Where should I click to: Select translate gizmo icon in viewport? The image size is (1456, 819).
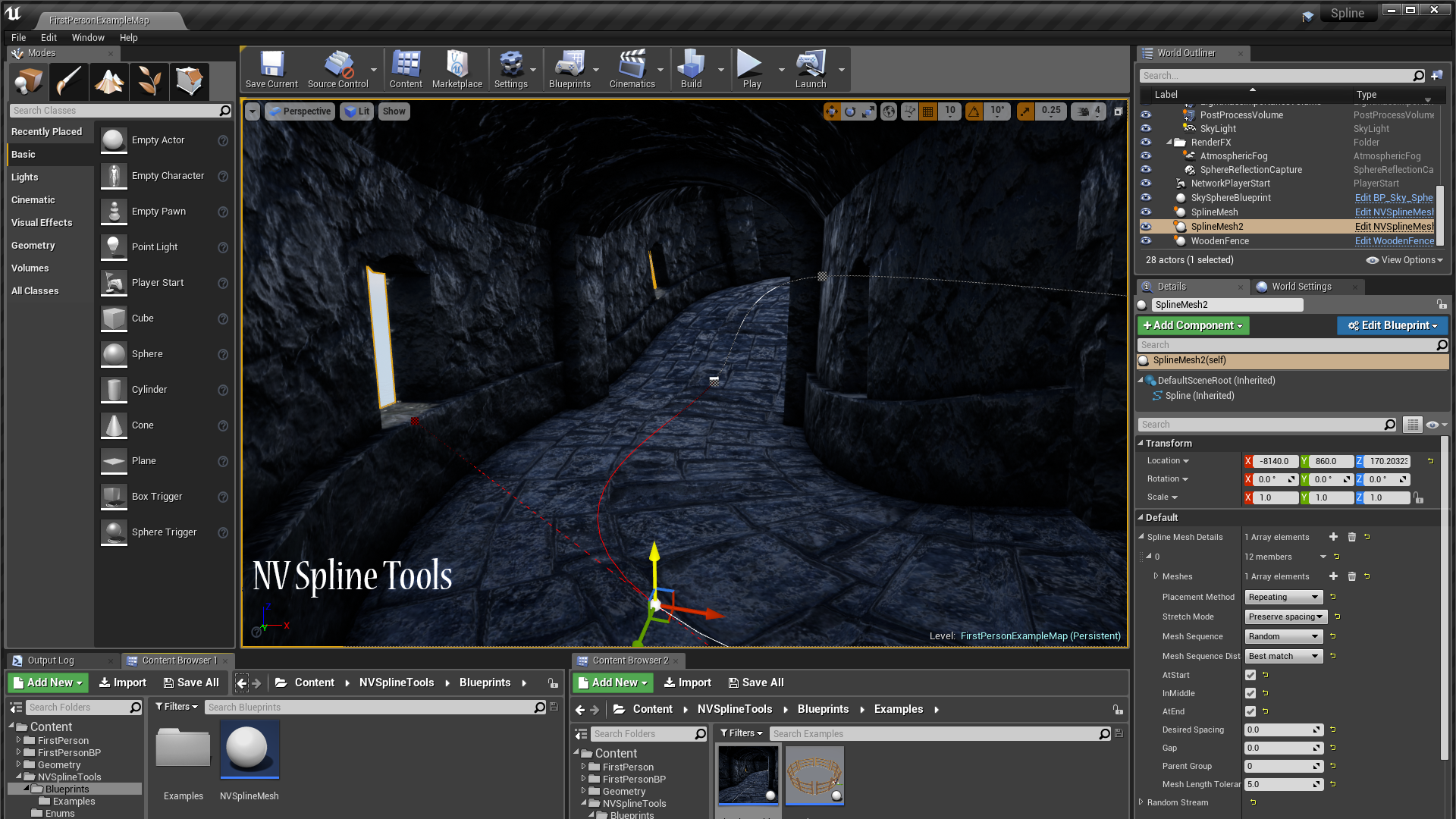pos(832,111)
